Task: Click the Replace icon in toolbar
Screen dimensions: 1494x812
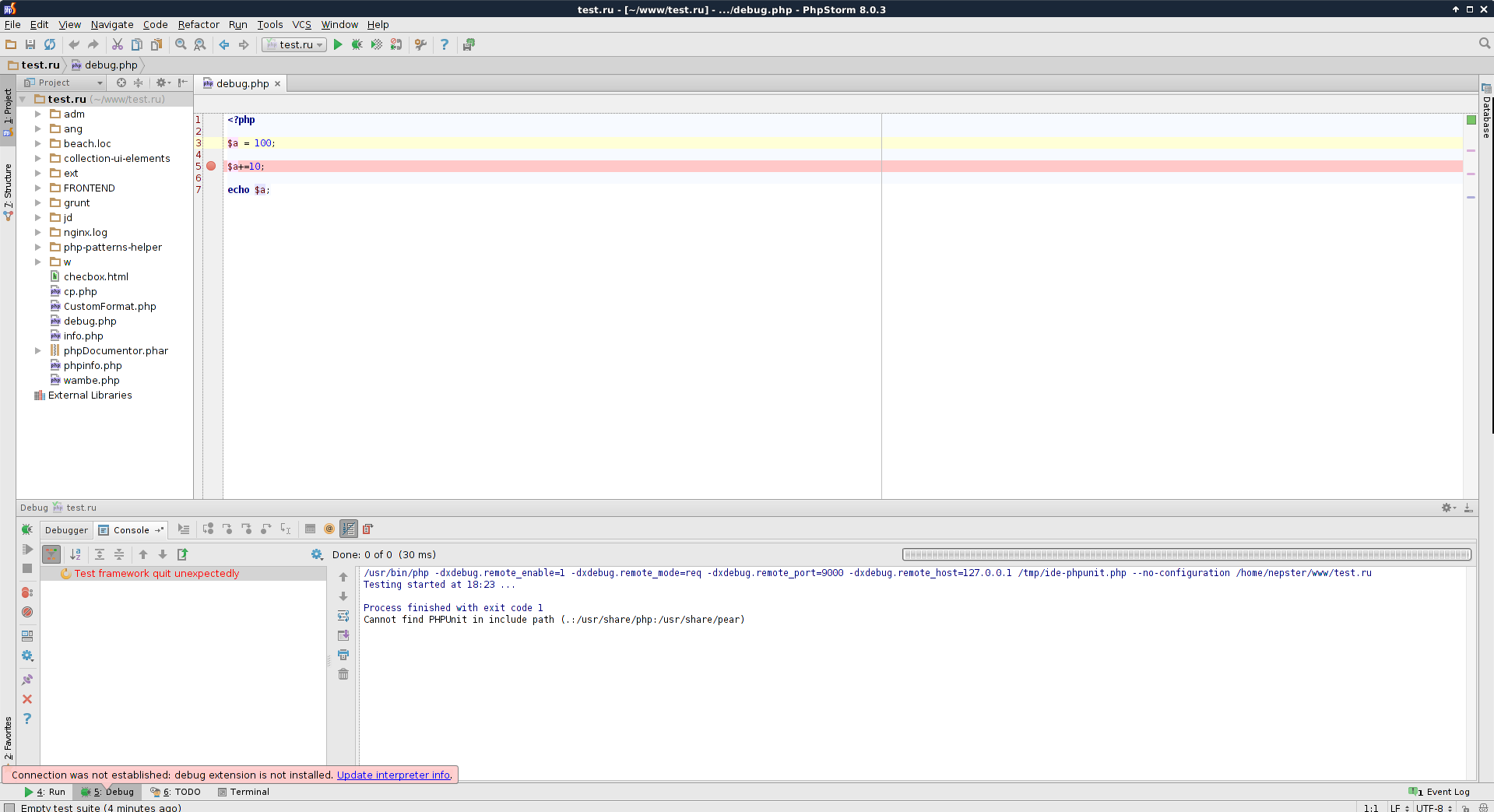Action: coord(200,44)
